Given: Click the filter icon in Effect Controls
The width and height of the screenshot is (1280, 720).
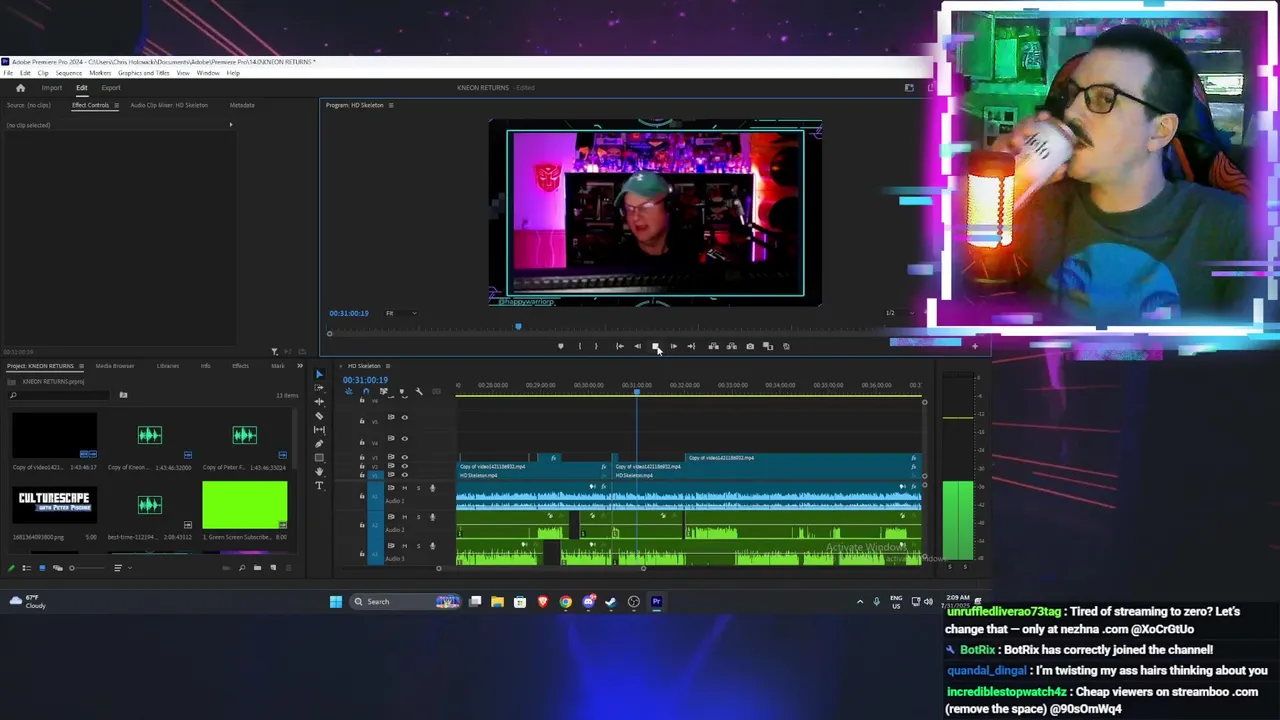Looking at the screenshot, I should [274, 352].
